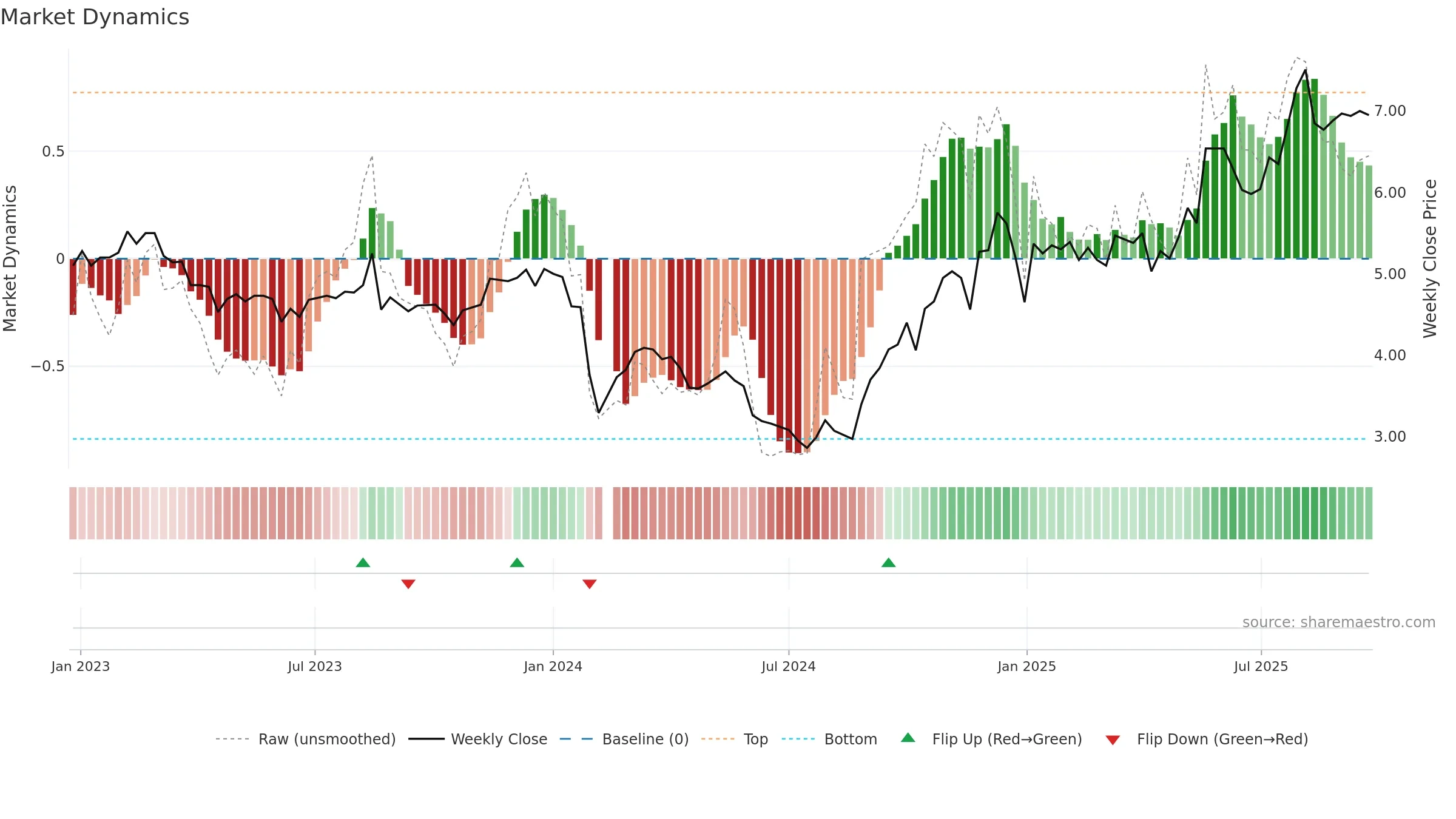Select the green flip-up marker after Jul 2024
The height and width of the screenshot is (819, 1456).
click(888, 562)
